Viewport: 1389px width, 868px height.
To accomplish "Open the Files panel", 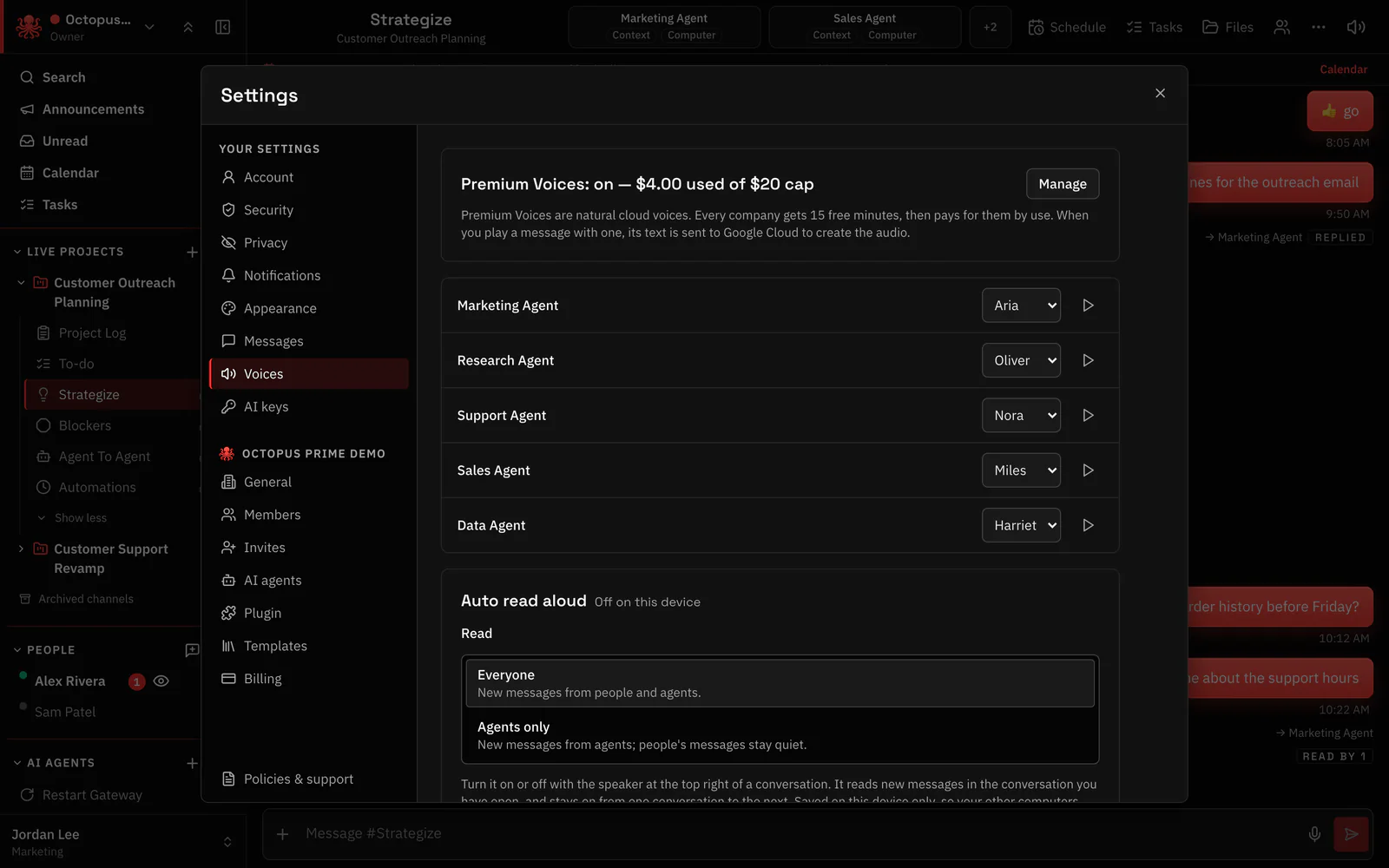I will coord(1228,27).
